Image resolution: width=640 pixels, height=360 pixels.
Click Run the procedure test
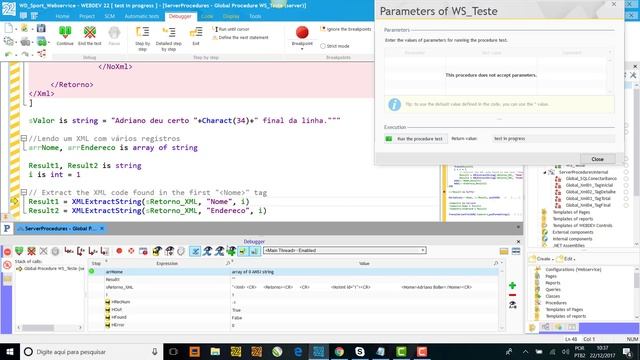pos(416,139)
